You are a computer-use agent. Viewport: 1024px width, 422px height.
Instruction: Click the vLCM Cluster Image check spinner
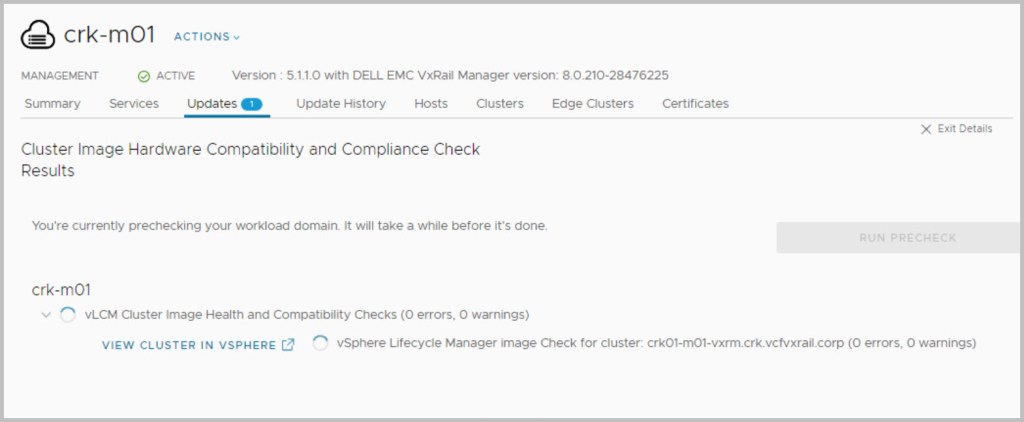tap(68, 315)
